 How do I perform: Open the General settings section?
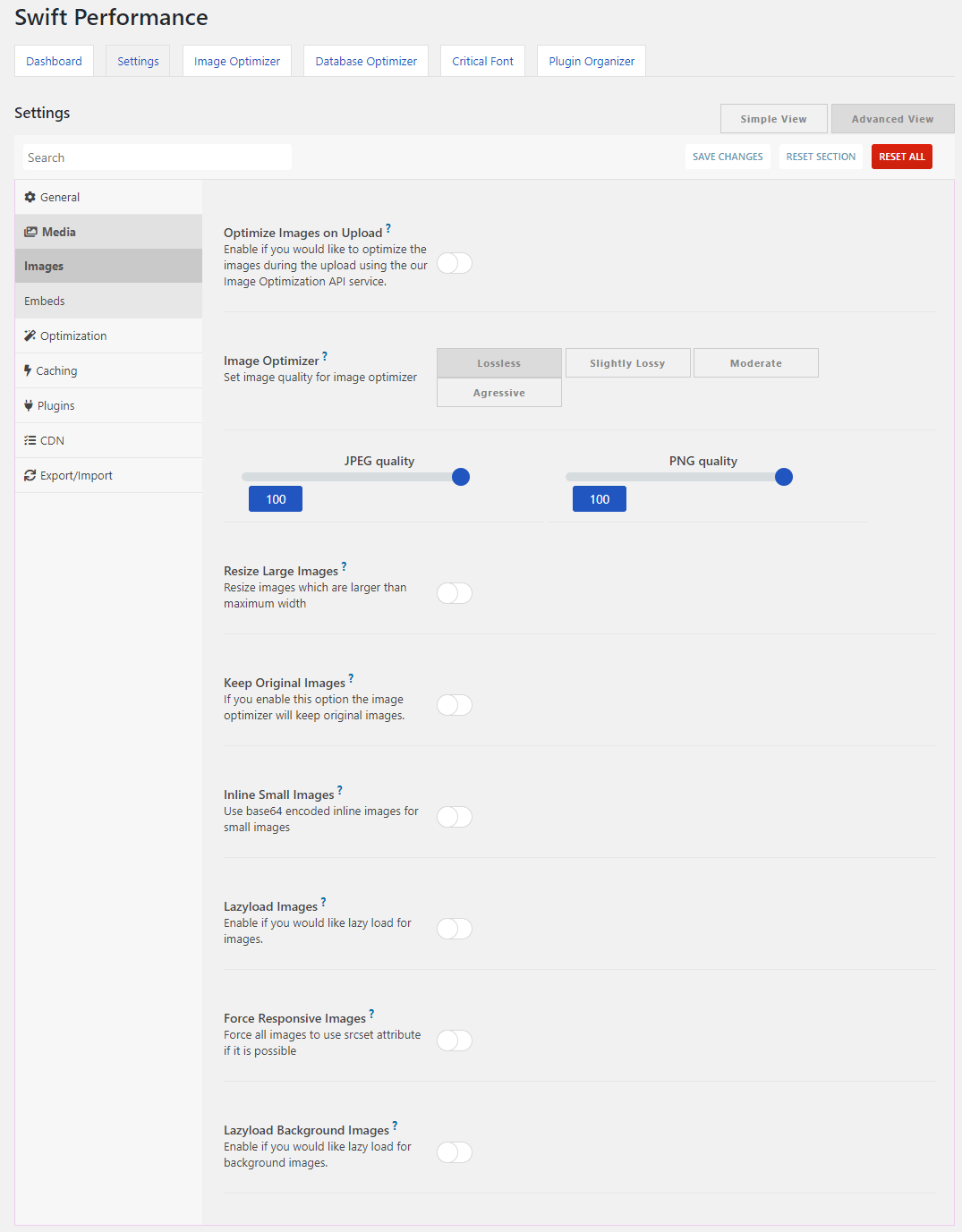coord(108,197)
